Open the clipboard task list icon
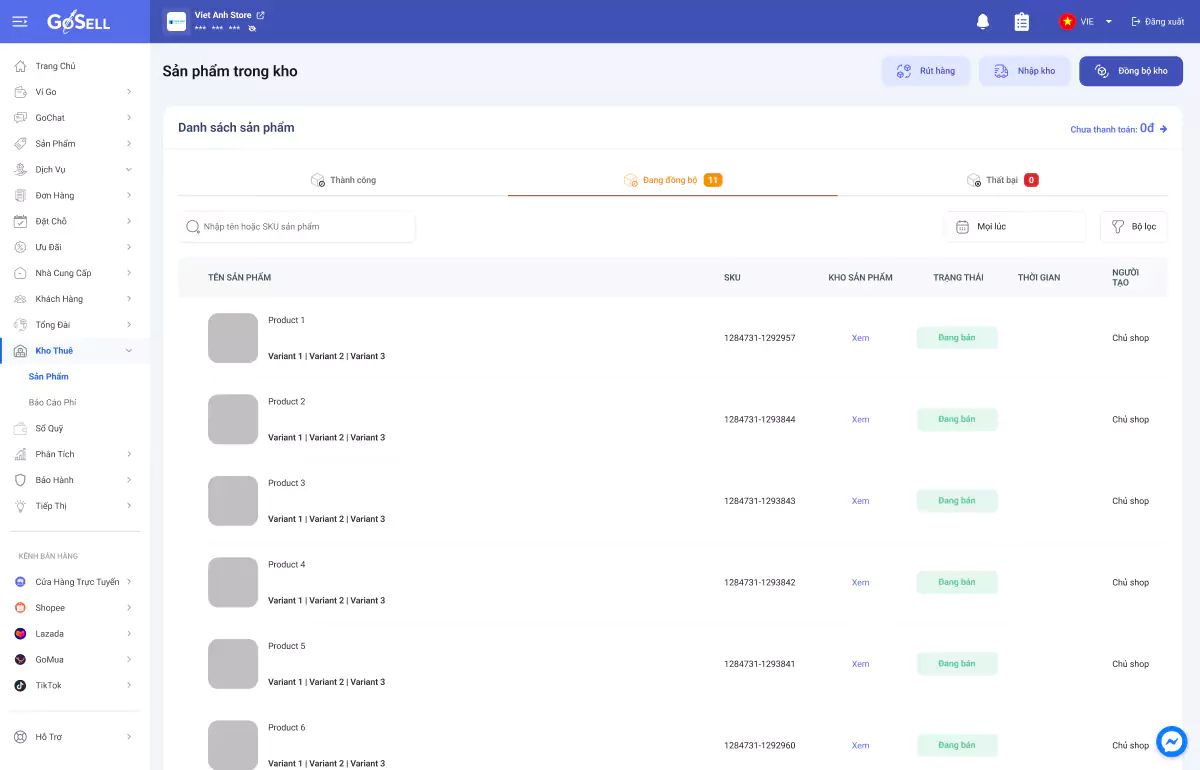Image resolution: width=1200 pixels, height=770 pixels. [x=1021, y=22]
